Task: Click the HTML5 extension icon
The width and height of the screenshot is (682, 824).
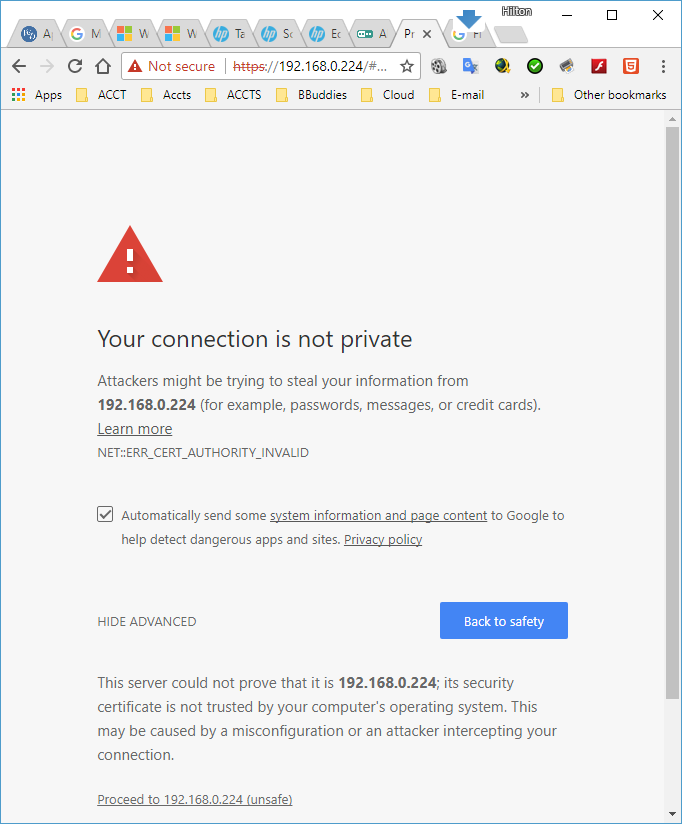Action: [630, 66]
